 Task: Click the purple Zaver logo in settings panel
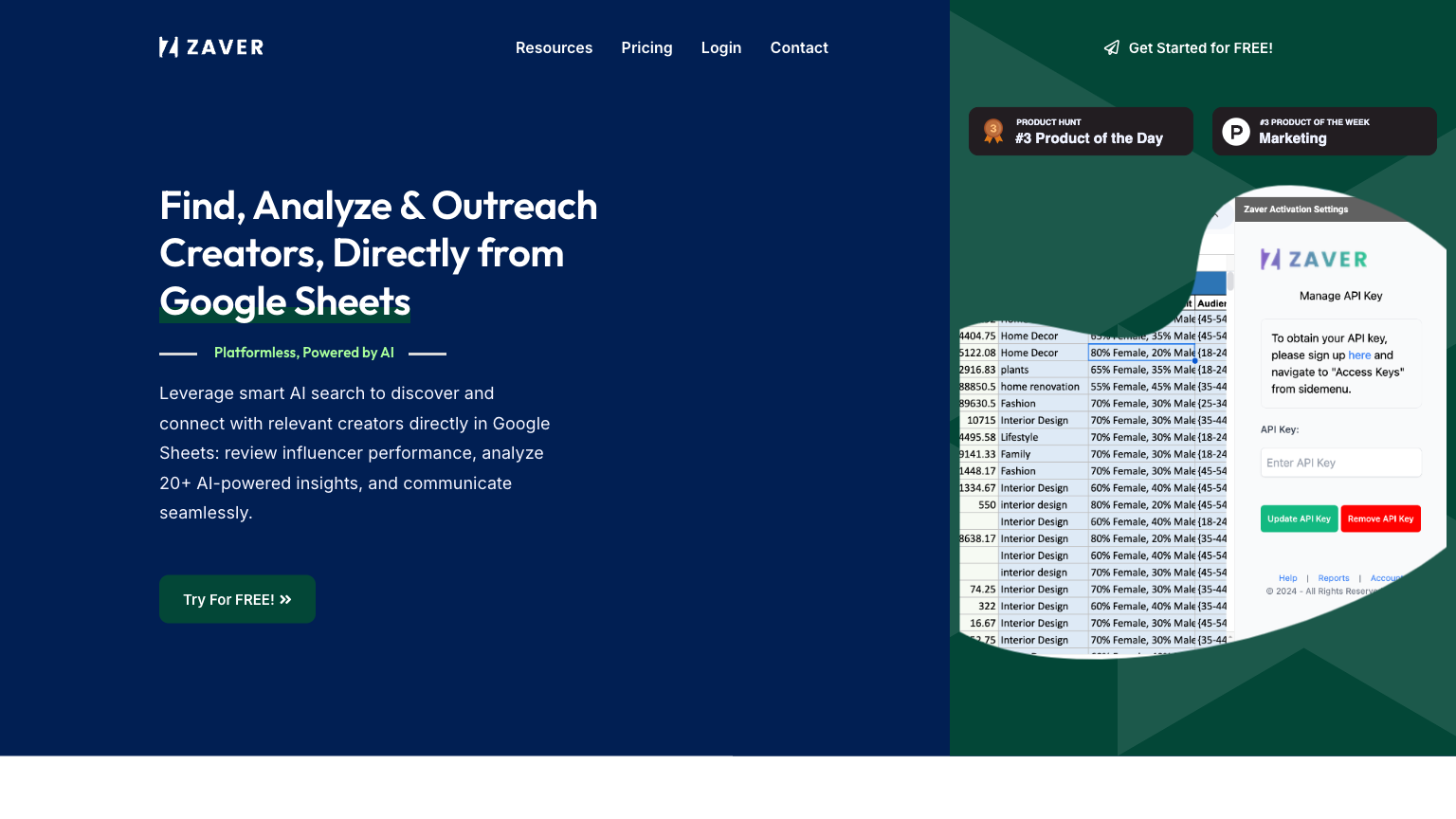point(1314,260)
